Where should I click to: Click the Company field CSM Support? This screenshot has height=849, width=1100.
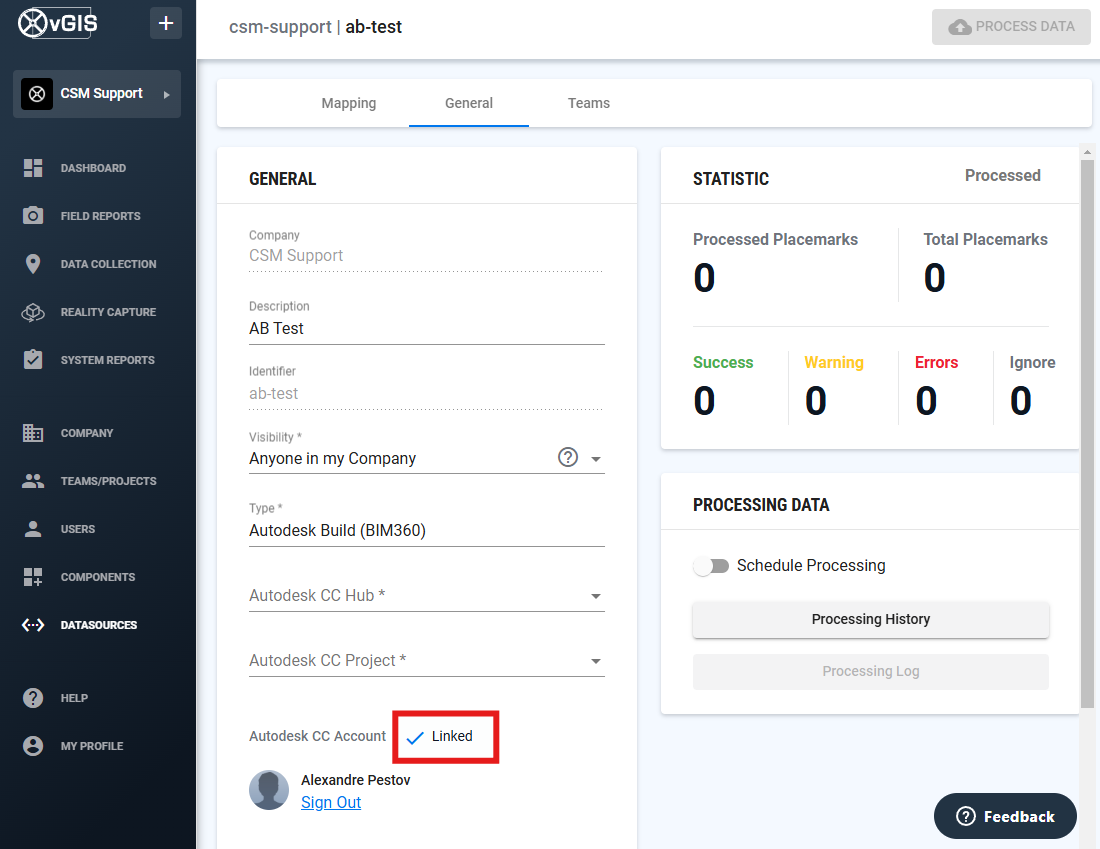427,255
